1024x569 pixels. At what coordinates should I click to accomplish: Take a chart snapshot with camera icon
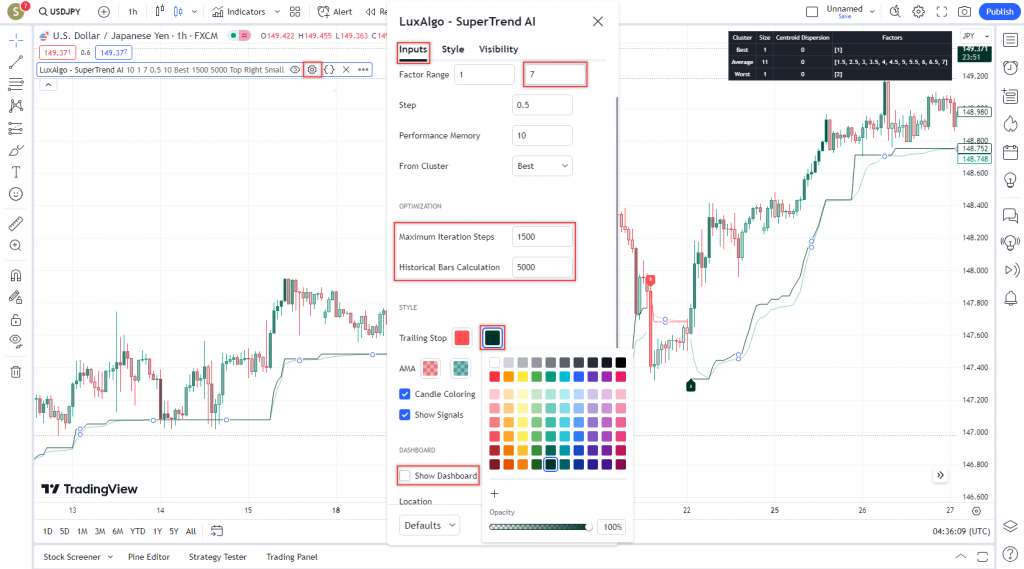click(x=965, y=12)
